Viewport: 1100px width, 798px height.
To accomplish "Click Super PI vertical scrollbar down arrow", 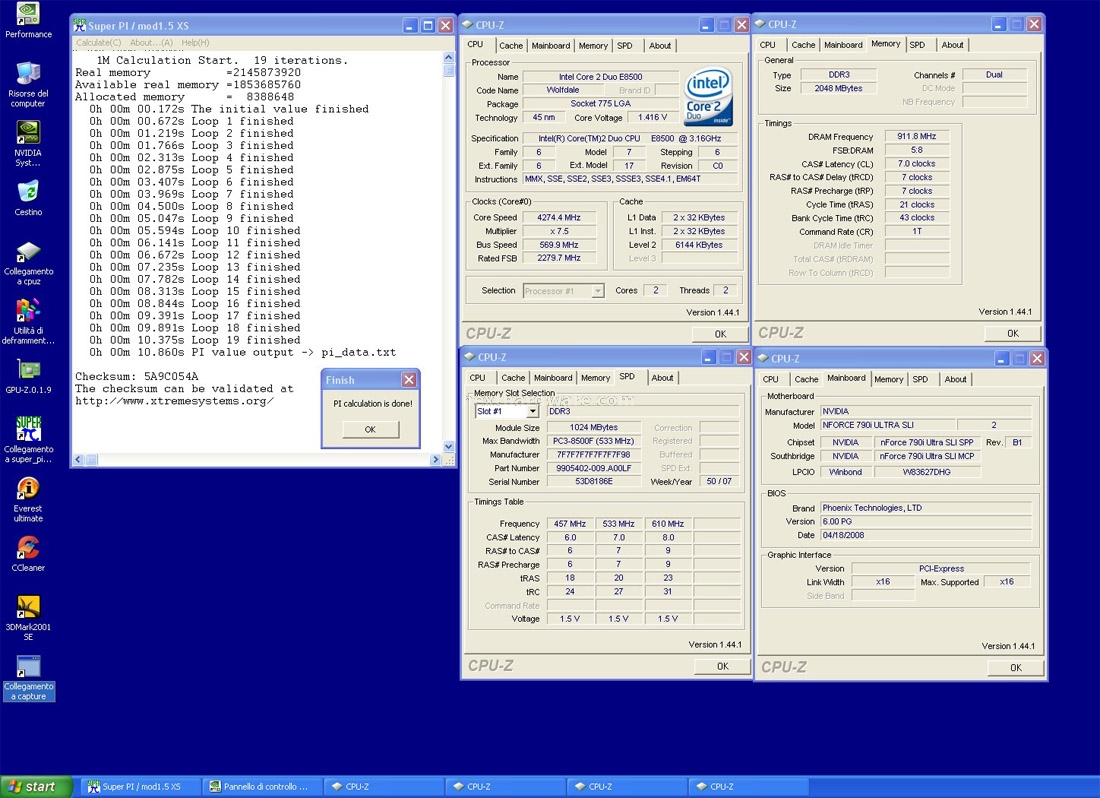I will [x=449, y=447].
